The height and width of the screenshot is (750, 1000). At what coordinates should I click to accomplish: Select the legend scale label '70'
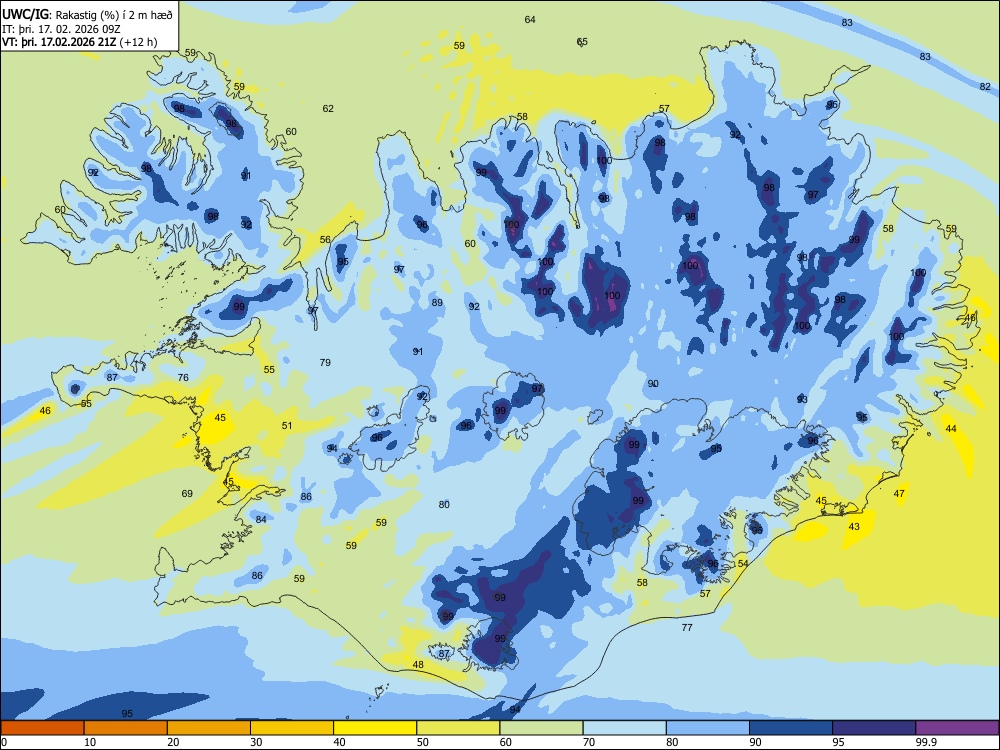pos(589,742)
